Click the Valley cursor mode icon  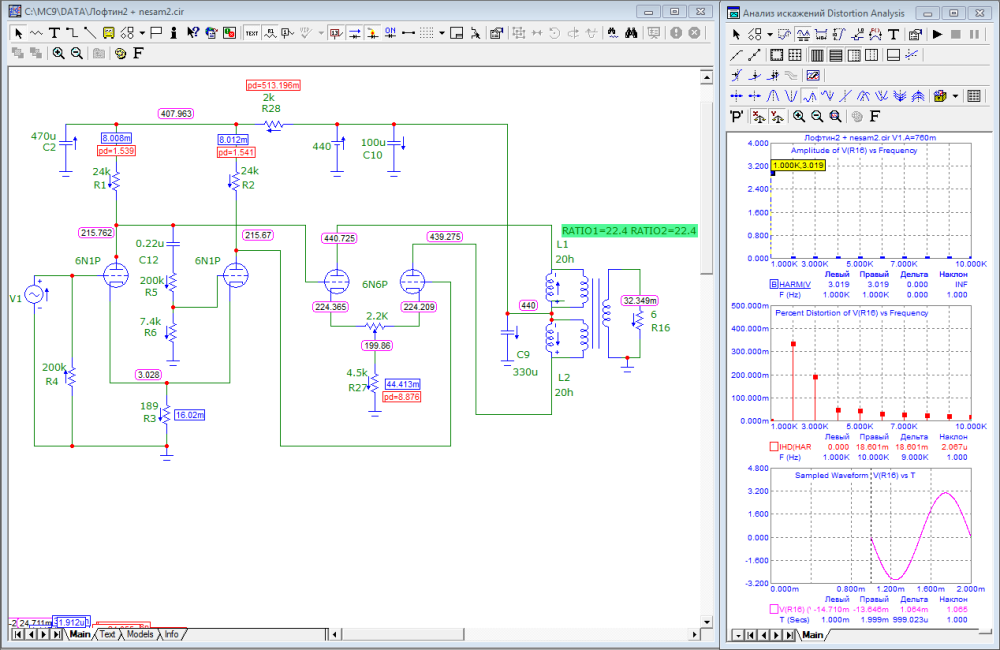click(x=791, y=96)
